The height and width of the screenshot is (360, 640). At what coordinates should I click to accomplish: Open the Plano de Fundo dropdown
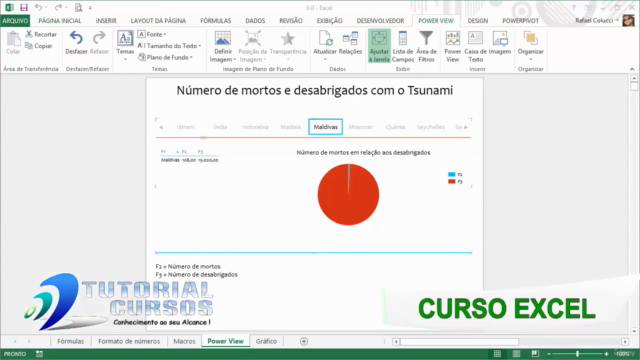pos(165,57)
